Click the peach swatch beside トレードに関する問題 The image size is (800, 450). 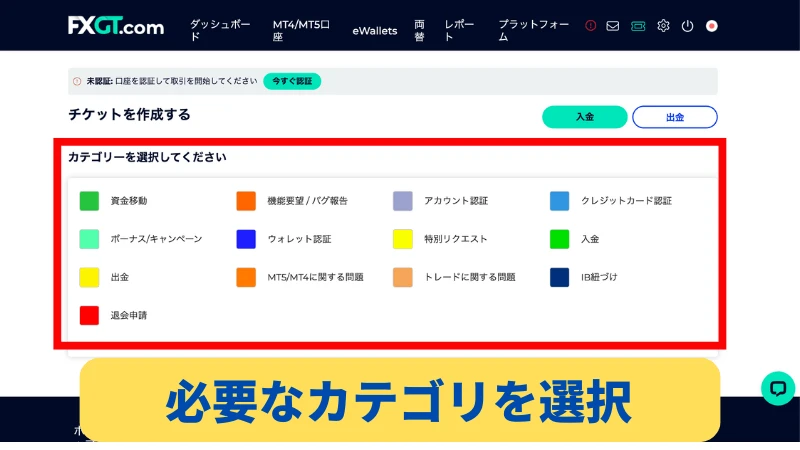[x=403, y=277]
